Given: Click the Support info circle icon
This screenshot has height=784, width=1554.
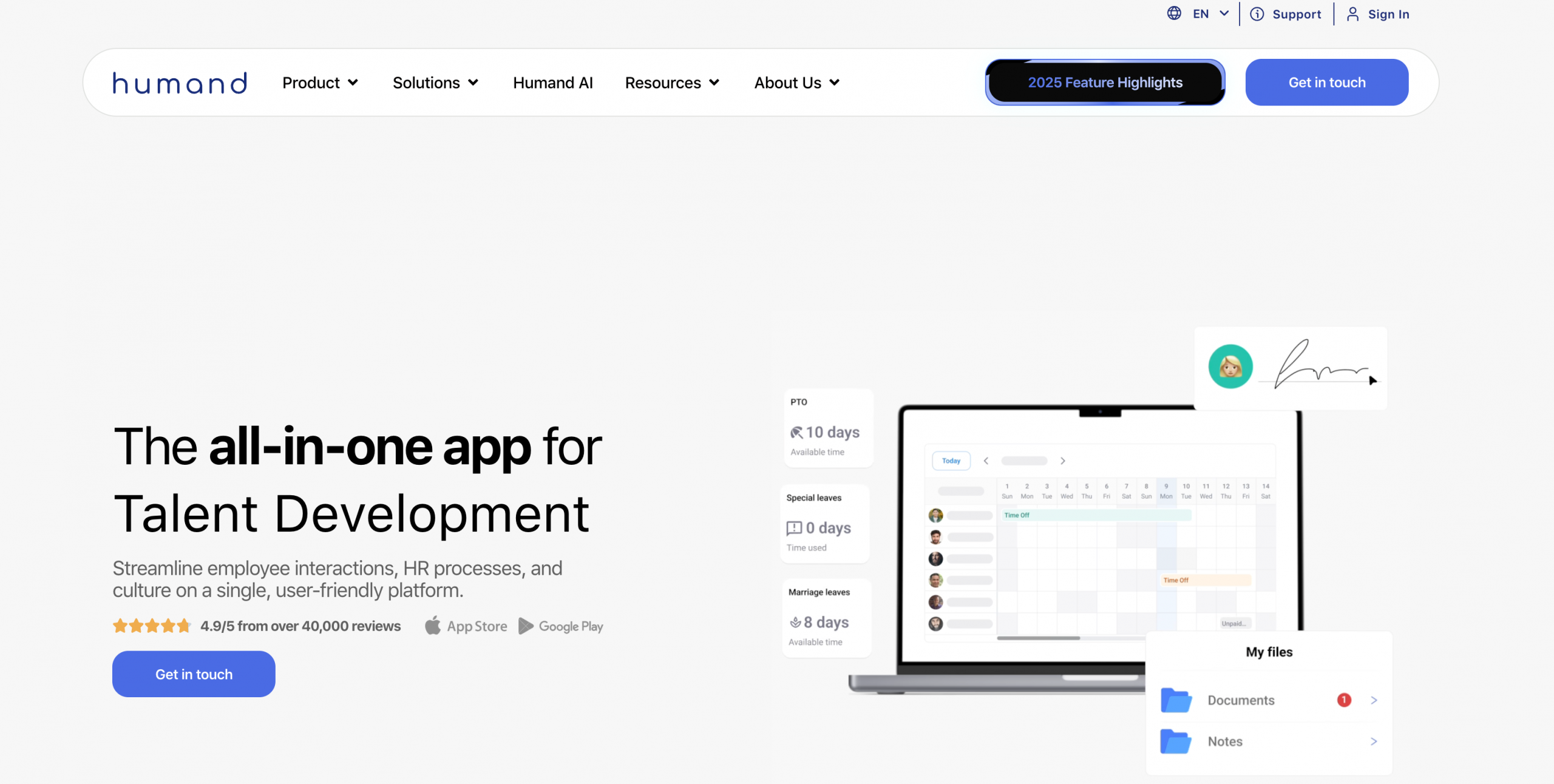Looking at the screenshot, I should pyautogui.click(x=1257, y=14).
